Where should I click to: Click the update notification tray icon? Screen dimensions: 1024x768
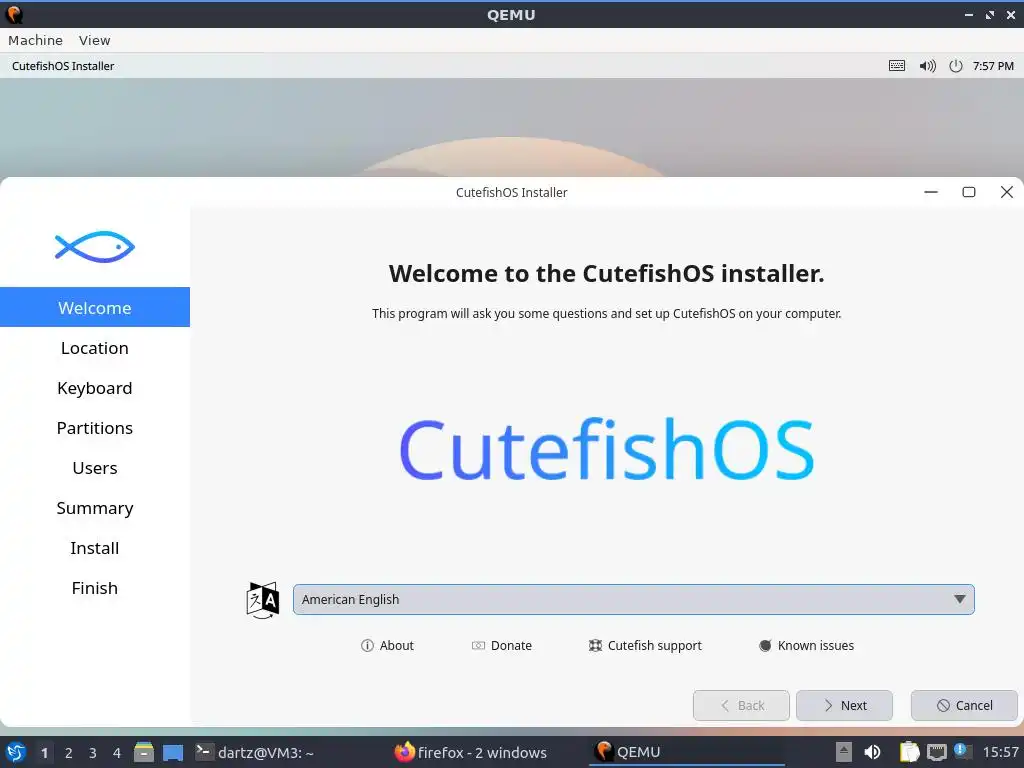(961, 751)
